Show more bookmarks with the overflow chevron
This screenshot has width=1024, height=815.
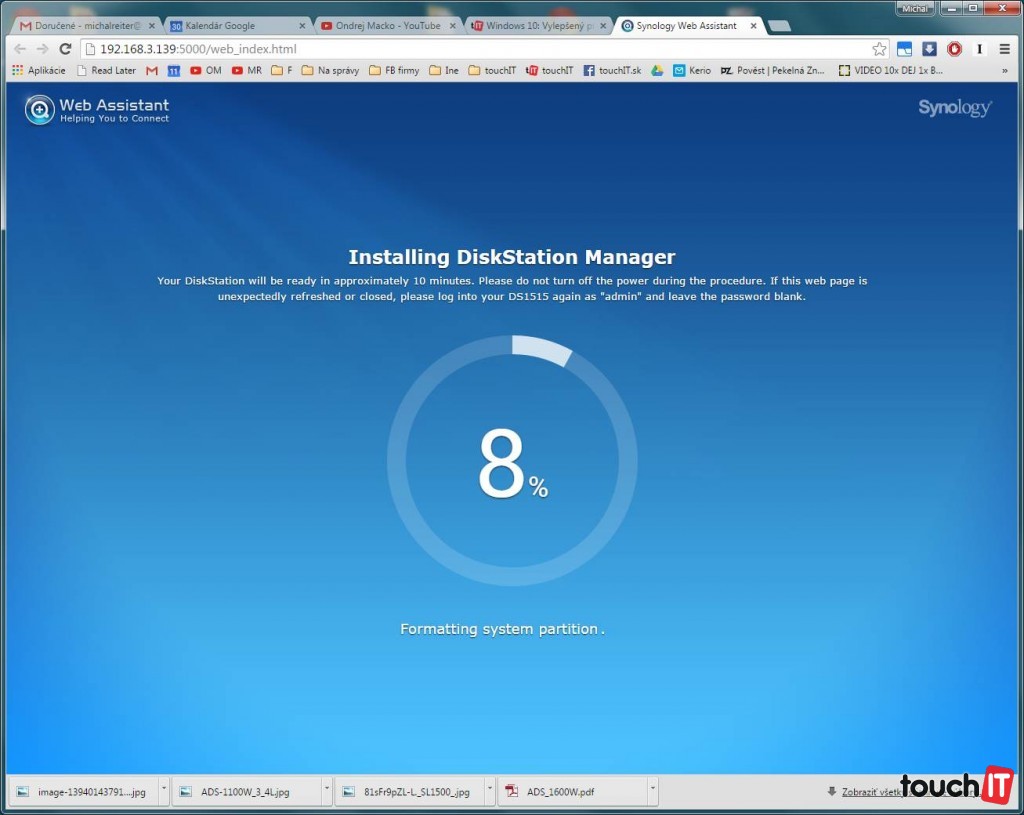point(1004,71)
